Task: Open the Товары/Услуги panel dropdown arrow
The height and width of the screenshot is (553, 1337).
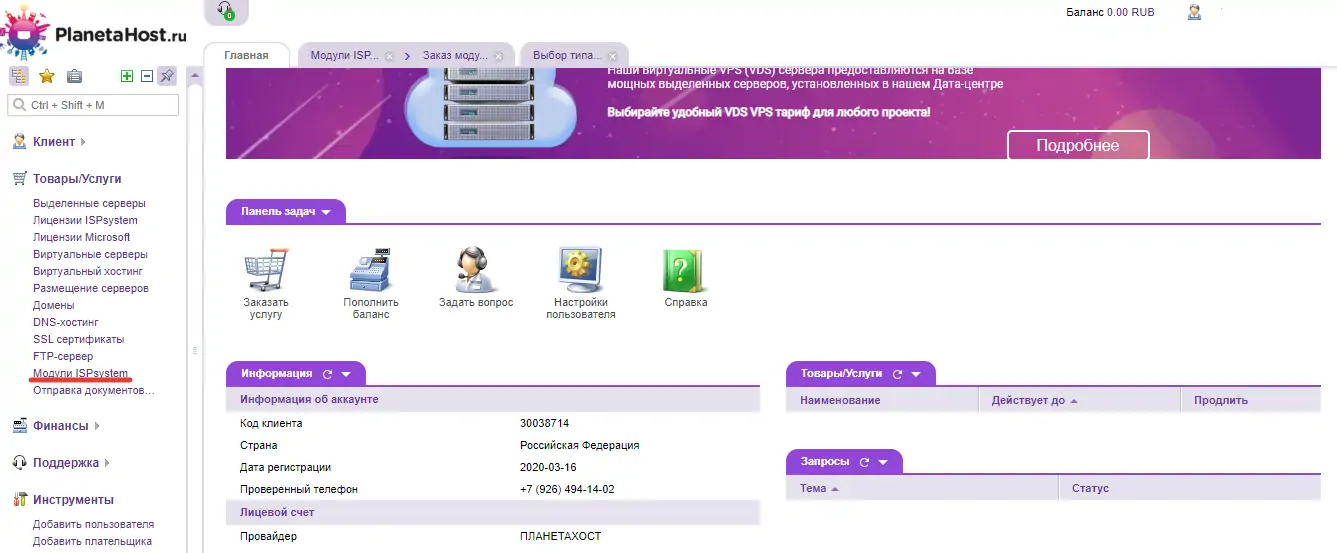Action: (x=916, y=374)
